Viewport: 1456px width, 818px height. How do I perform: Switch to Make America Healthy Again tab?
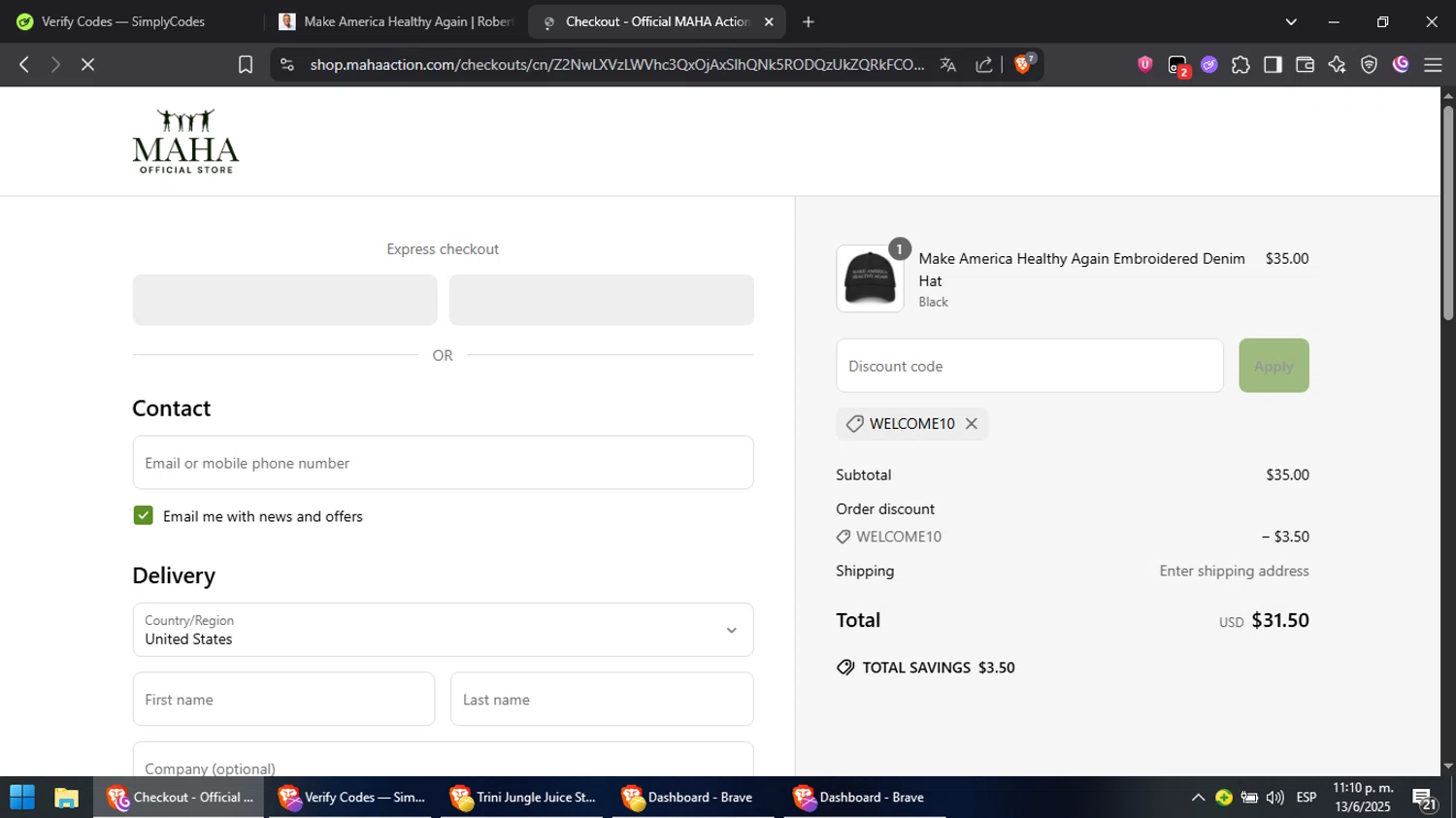[396, 21]
